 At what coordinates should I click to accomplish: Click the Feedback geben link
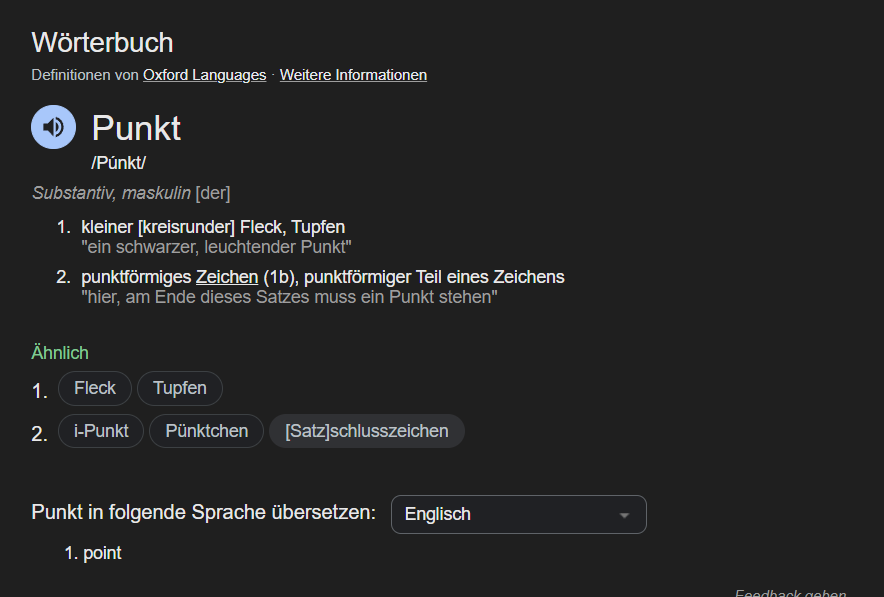tap(790, 593)
